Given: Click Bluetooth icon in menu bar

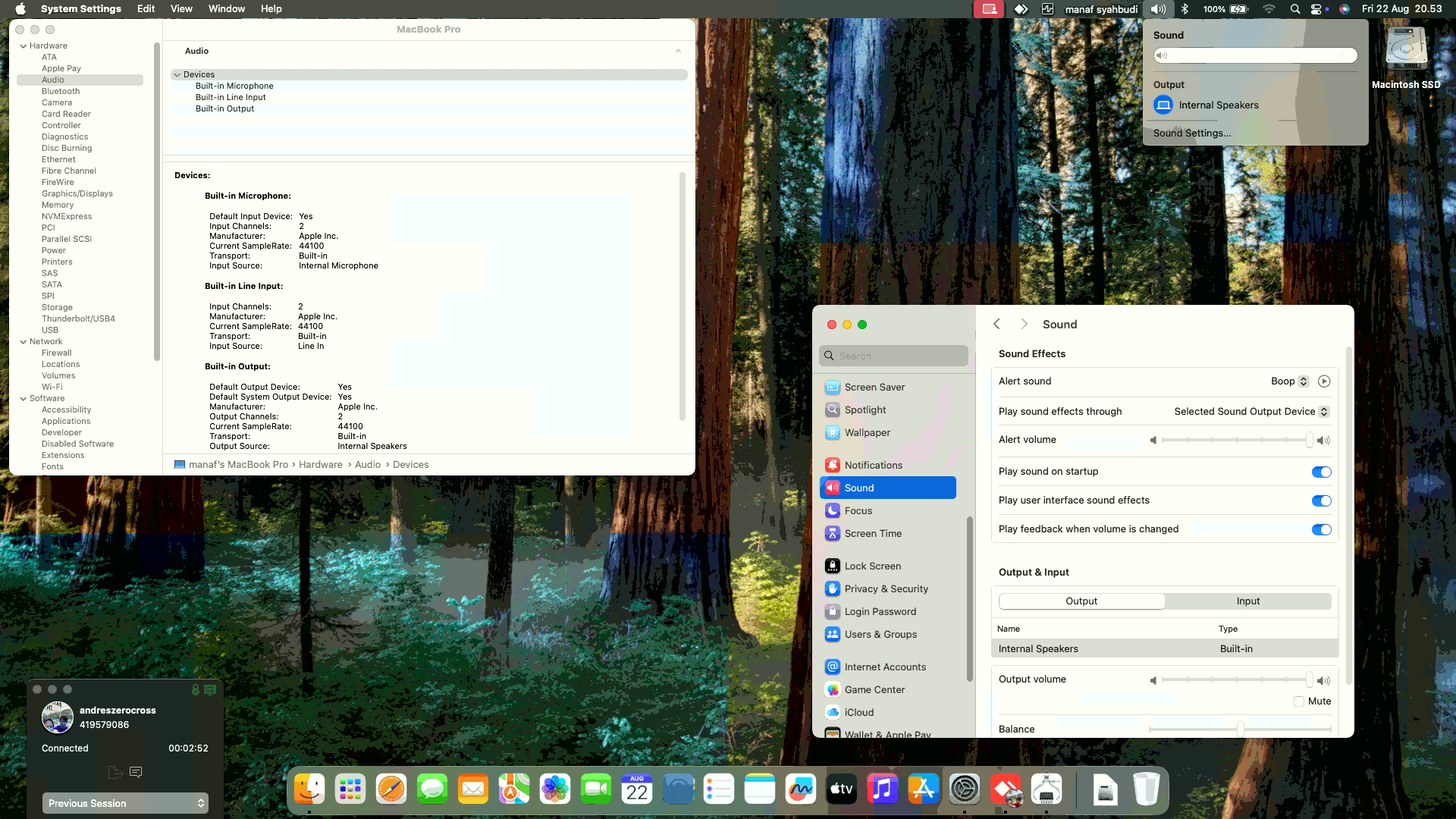Looking at the screenshot, I should coord(1185,9).
